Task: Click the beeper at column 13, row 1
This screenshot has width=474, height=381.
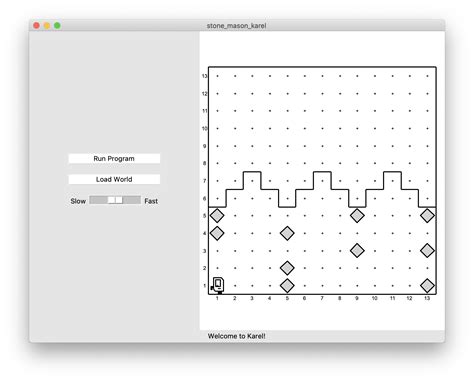Action: [x=427, y=285]
